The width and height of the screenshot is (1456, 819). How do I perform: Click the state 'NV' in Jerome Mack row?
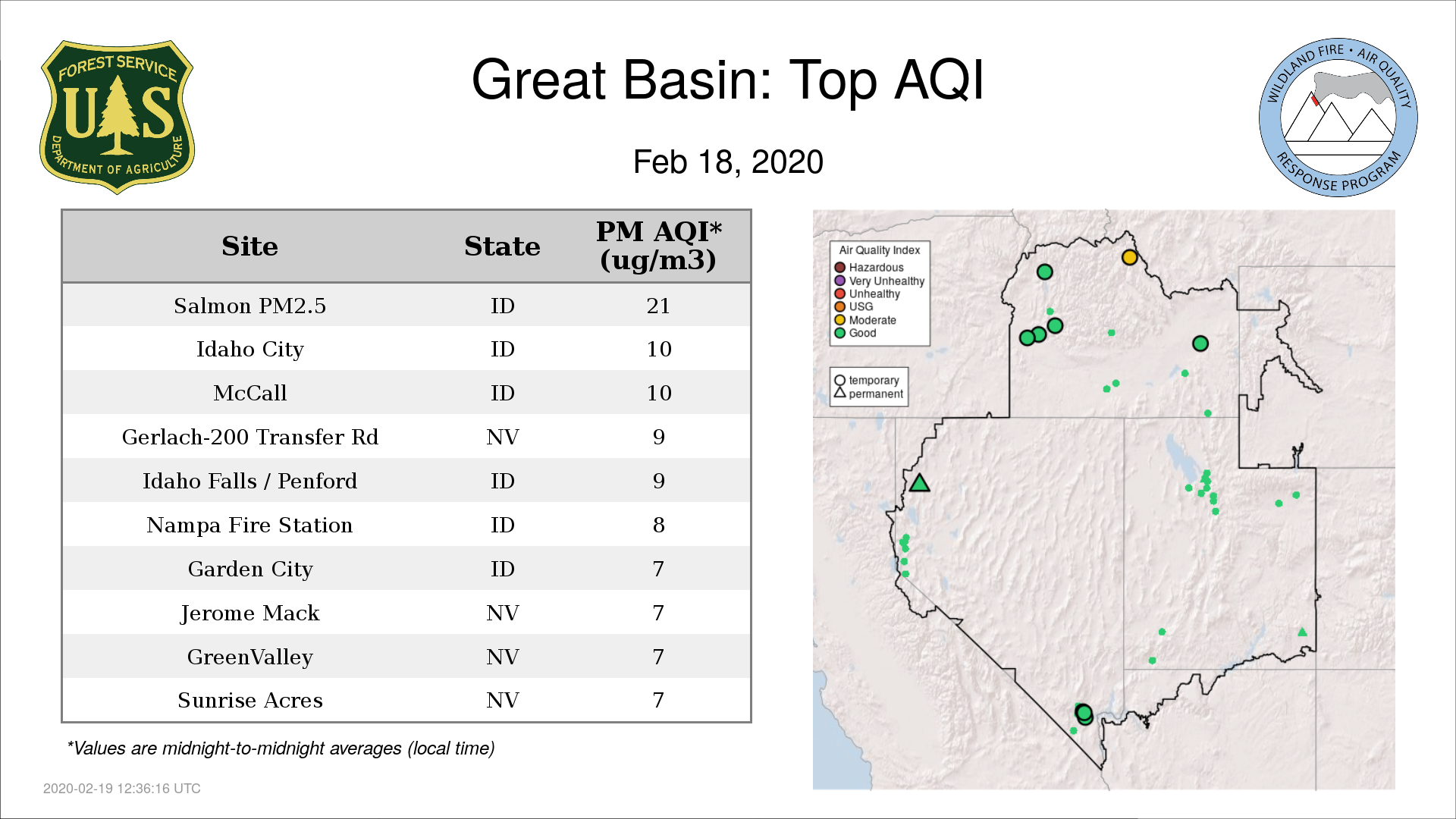(x=502, y=613)
